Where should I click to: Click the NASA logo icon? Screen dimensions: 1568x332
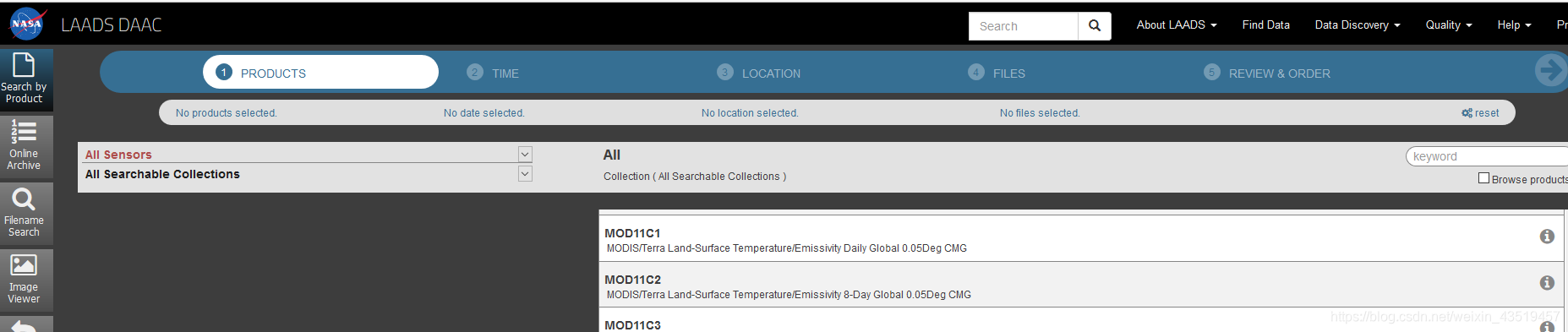(27, 24)
